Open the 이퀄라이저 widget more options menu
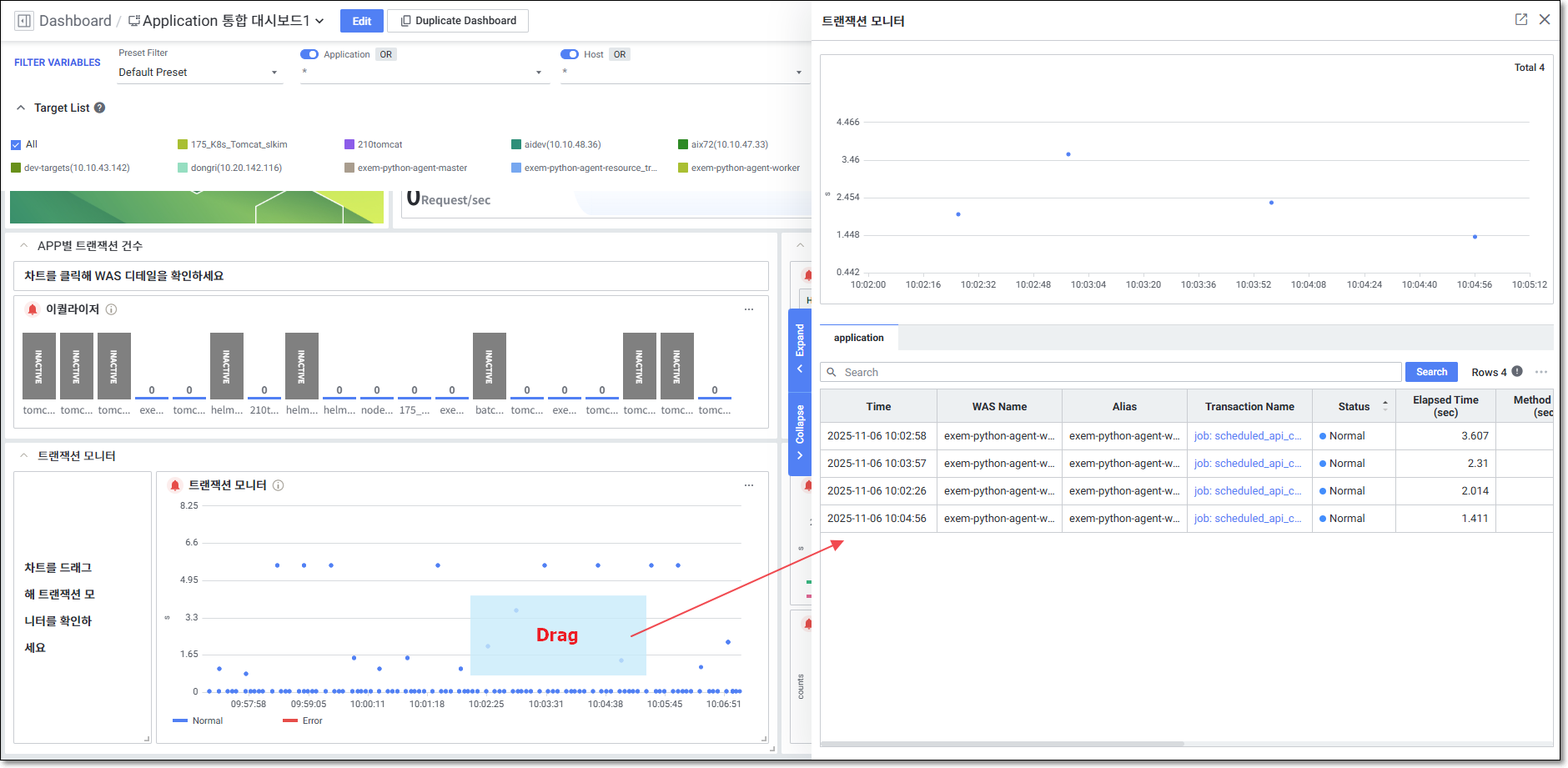The height and width of the screenshot is (768, 1568). [x=749, y=309]
